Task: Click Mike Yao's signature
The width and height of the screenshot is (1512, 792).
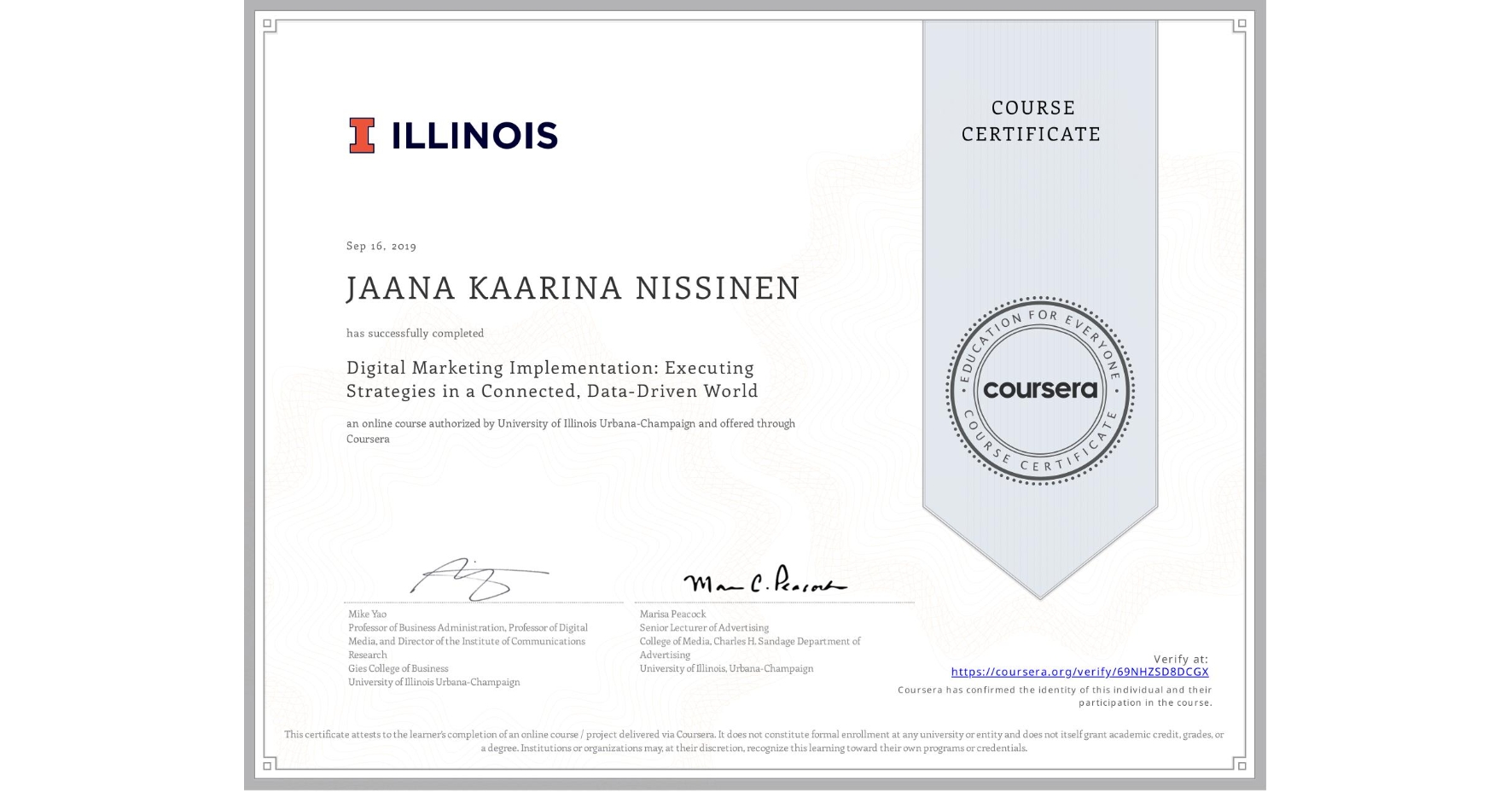Action: point(479,579)
